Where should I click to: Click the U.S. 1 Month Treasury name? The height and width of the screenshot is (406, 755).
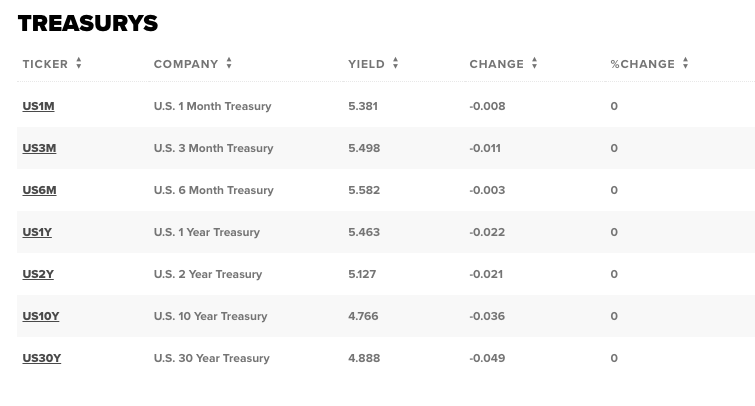click(212, 106)
